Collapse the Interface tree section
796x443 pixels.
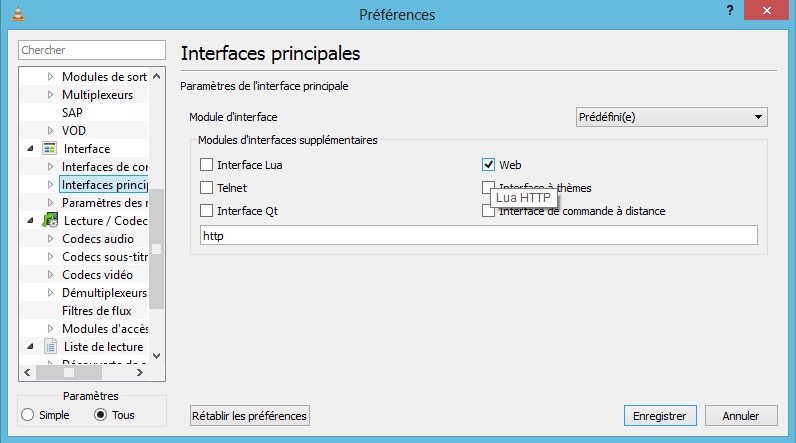coord(30,149)
